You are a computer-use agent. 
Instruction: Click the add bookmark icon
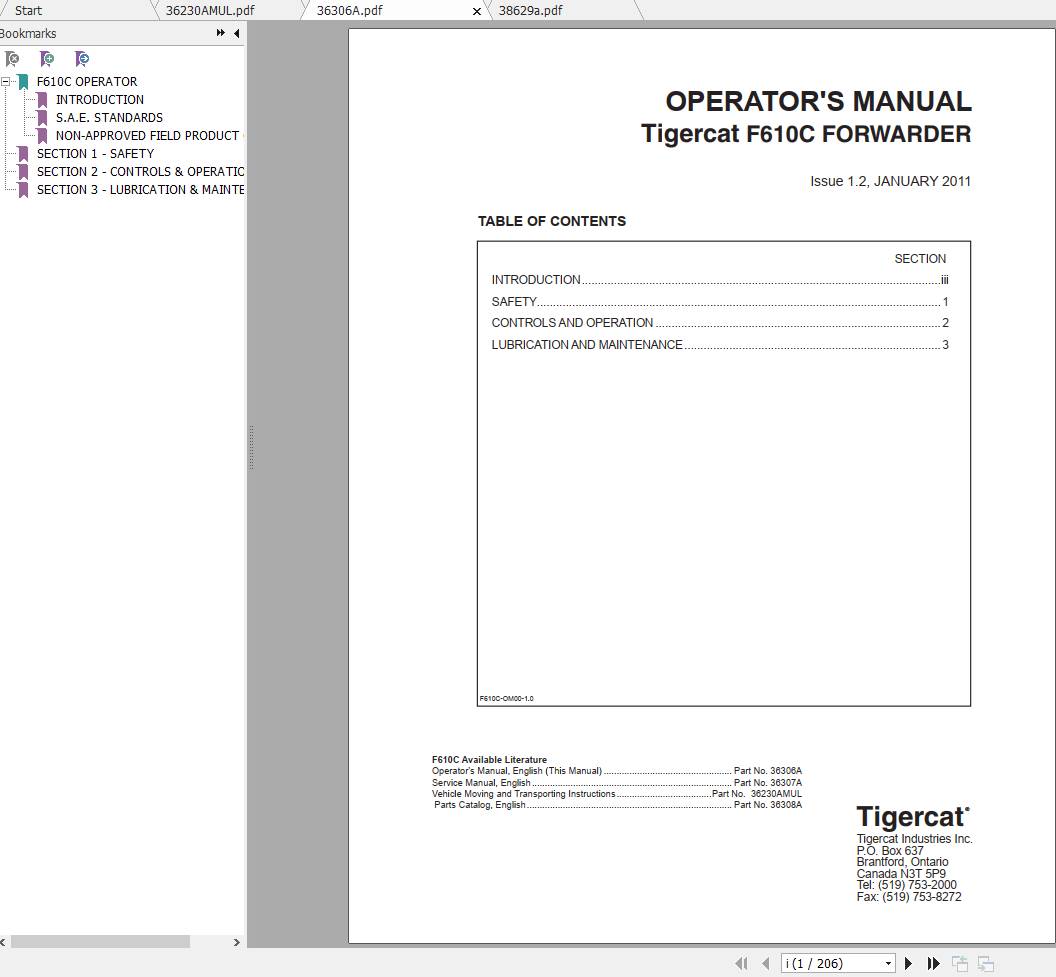coord(47,59)
